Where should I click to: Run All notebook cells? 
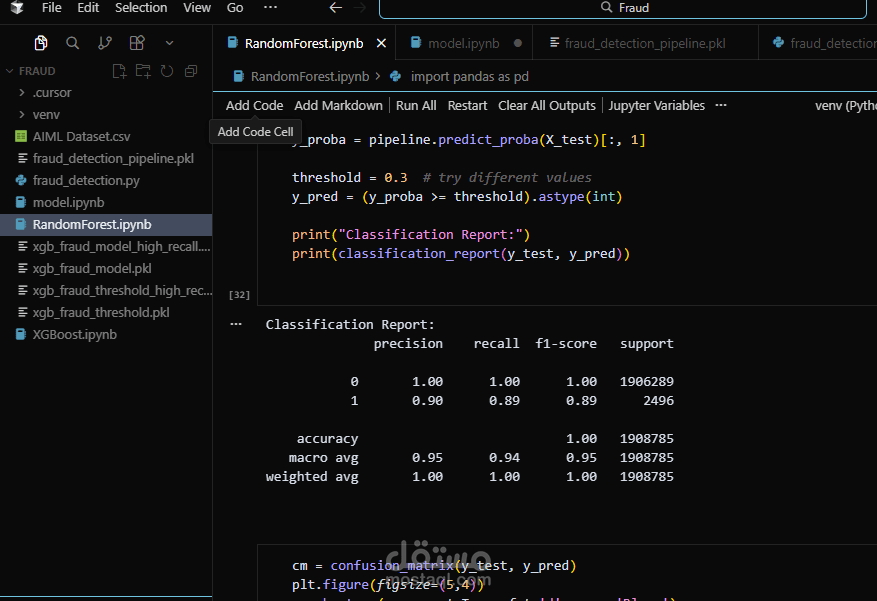point(416,106)
